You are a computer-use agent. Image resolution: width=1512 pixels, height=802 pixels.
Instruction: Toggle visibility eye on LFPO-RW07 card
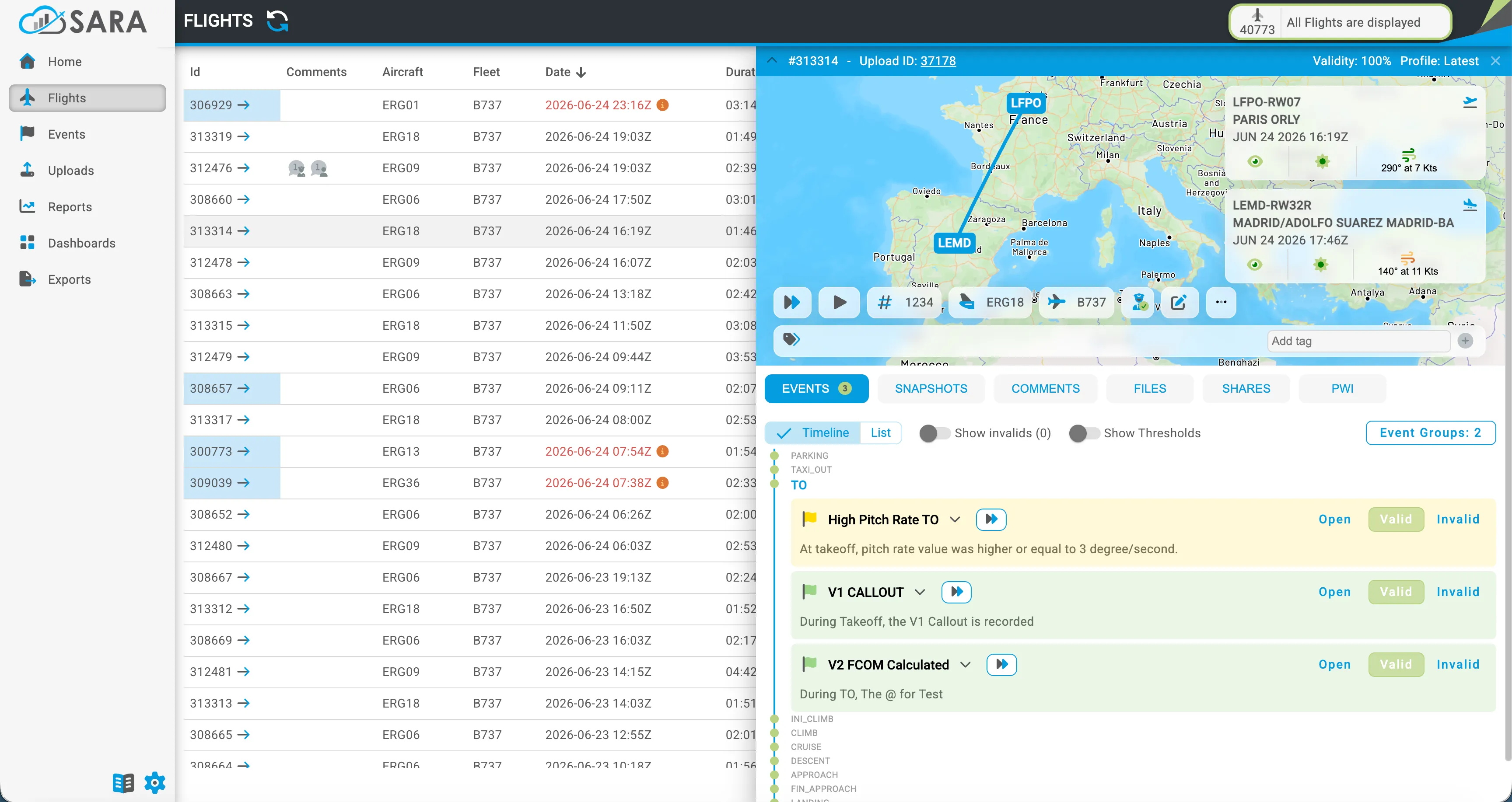[1255, 161]
